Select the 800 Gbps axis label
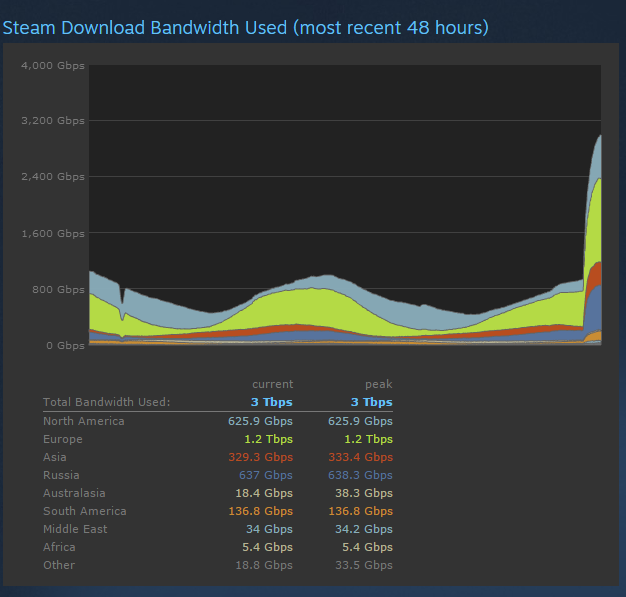This screenshot has width=626, height=597. pyautogui.click(x=58, y=290)
